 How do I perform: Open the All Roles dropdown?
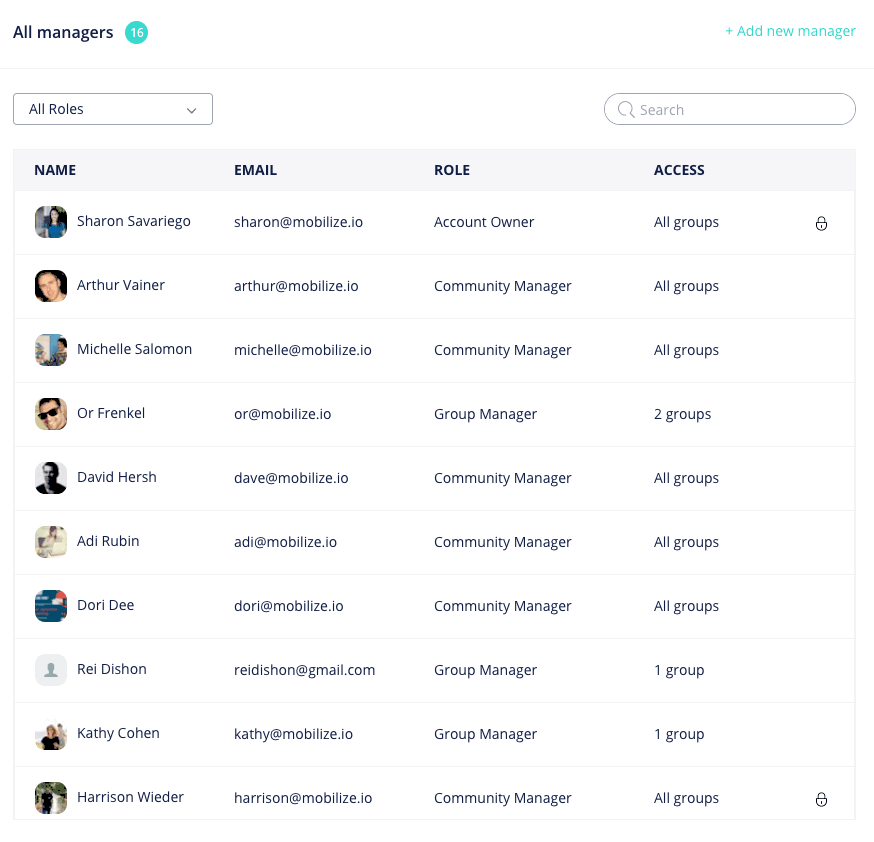(x=113, y=109)
